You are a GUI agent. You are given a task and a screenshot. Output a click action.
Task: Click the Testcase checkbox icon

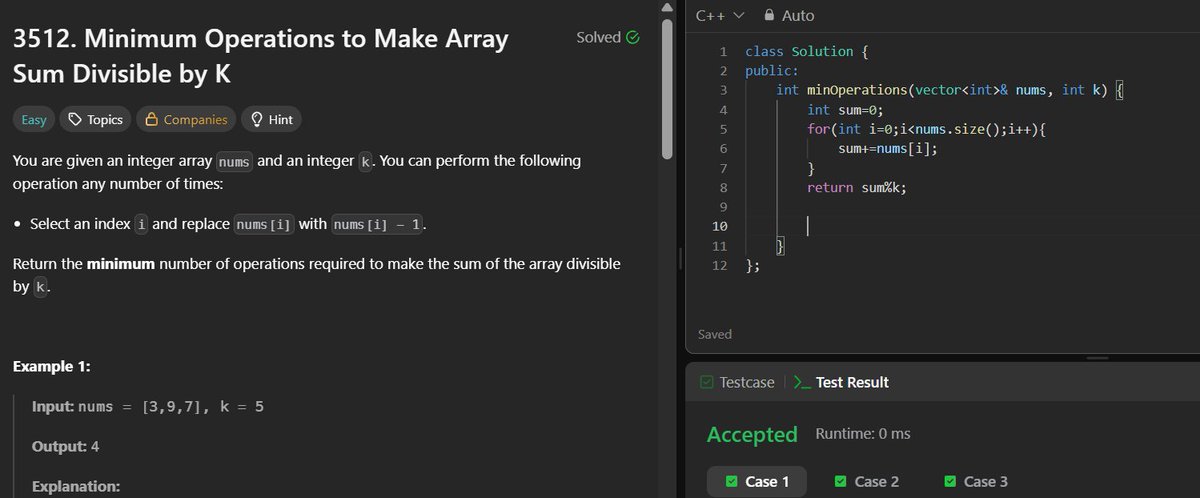[706, 382]
